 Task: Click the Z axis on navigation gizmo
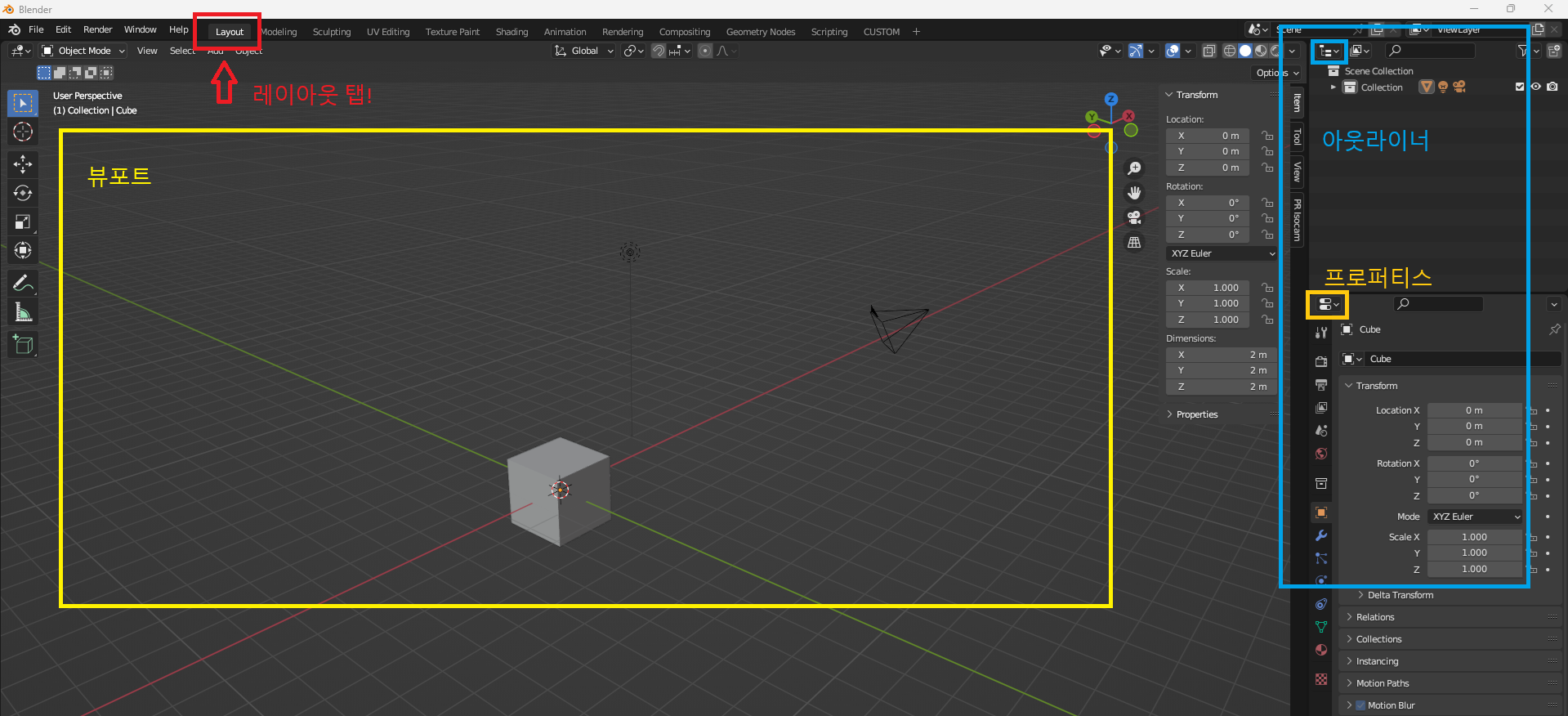1110,99
